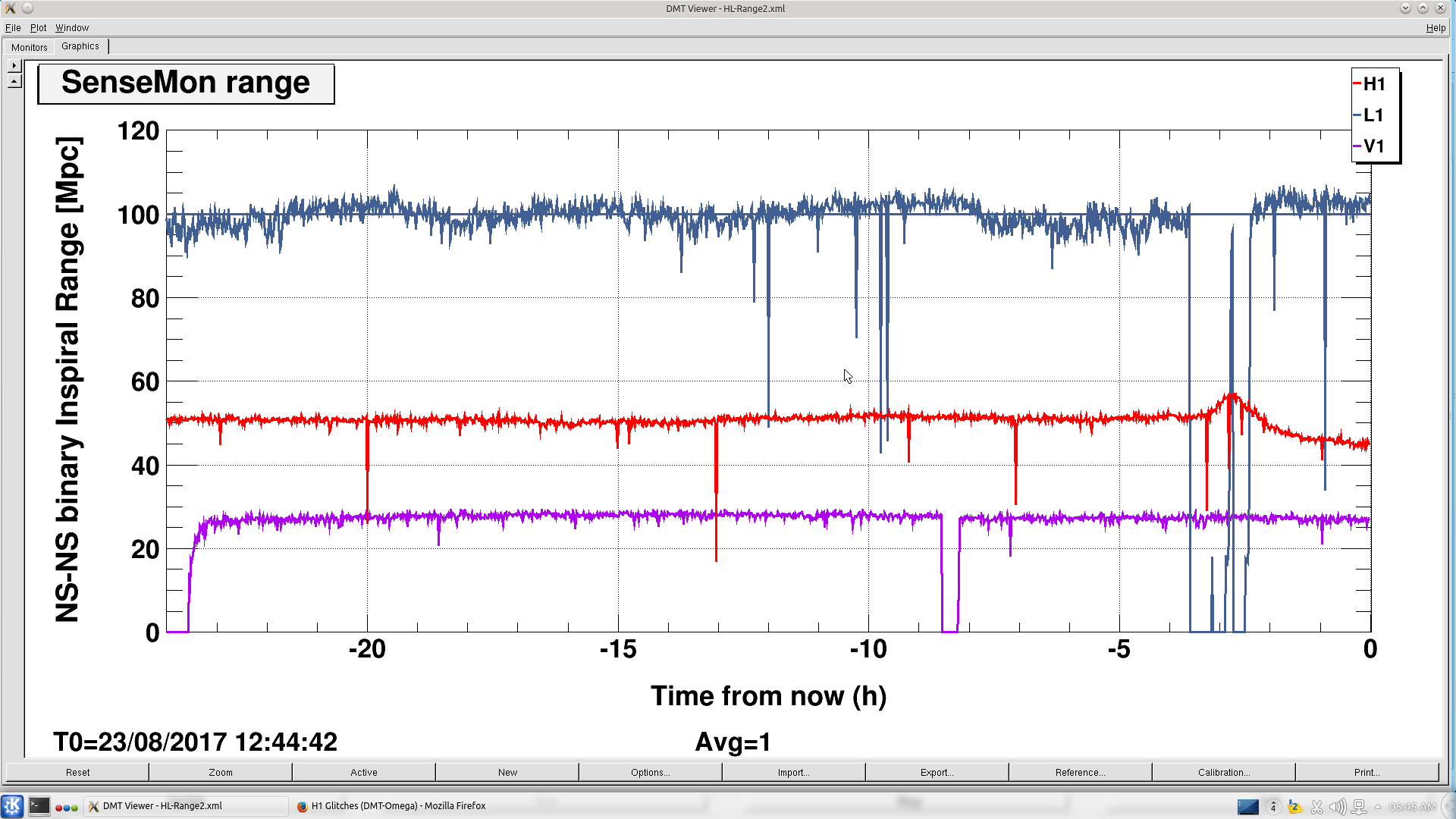1456x819 pixels.
Task: Click the T0=23/08/2017 12:44:42 text
Action: point(195,742)
